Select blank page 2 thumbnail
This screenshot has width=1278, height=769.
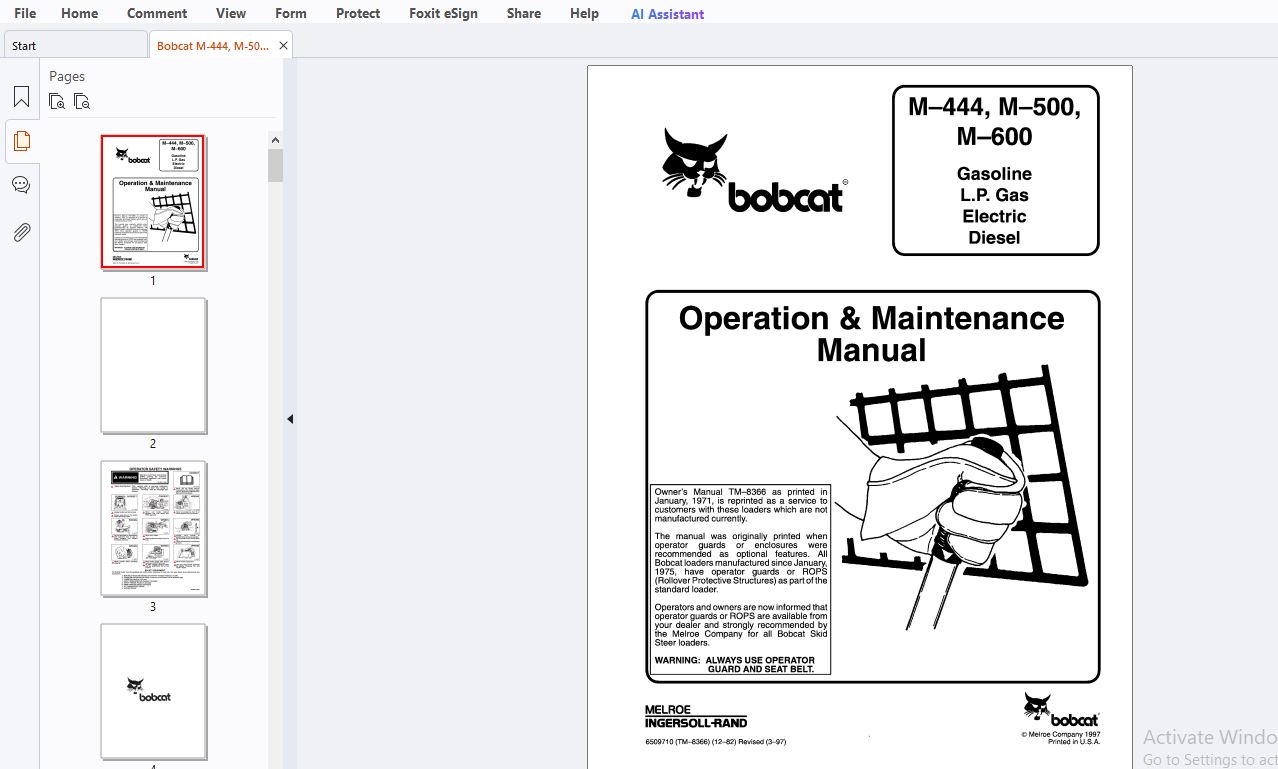pyautogui.click(x=153, y=365)
